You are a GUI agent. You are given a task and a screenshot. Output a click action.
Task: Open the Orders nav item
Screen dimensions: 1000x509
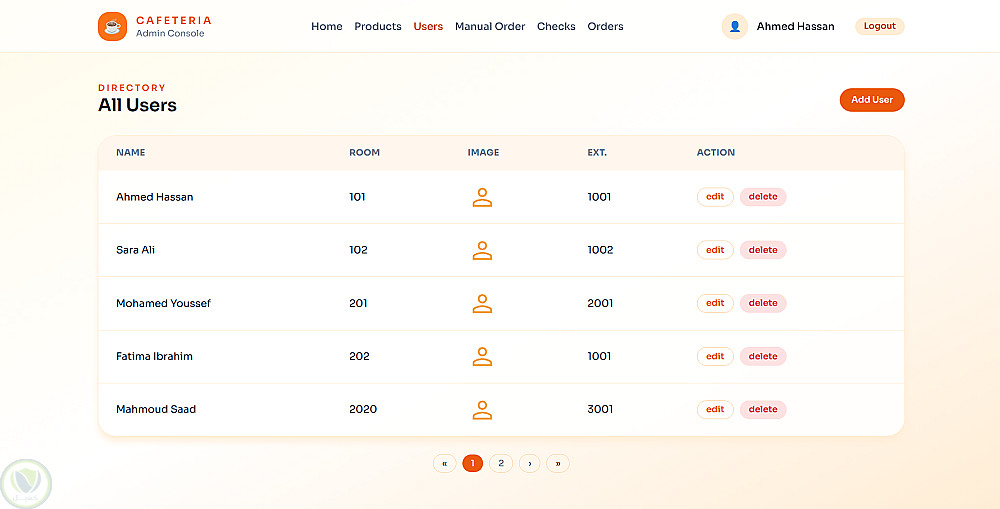(x=605, y=26)
